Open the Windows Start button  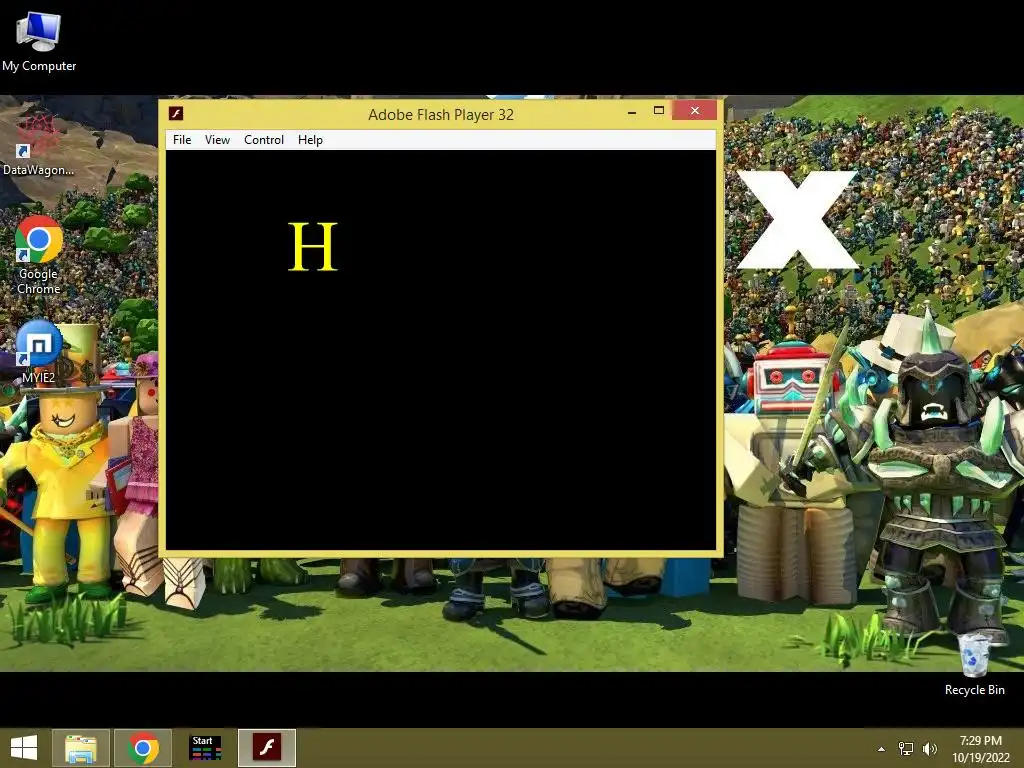tap(24, 748)
